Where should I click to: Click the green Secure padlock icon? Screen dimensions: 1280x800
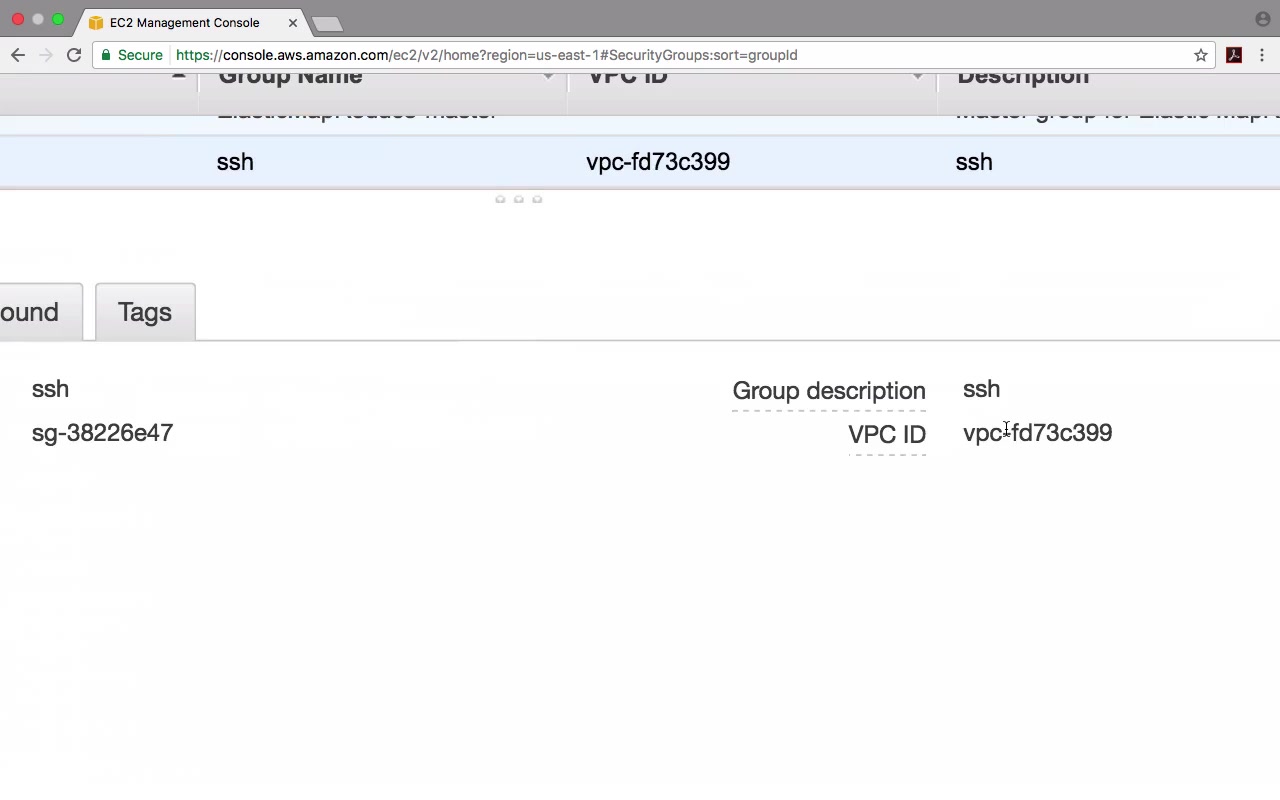click(x=106, y=55)
